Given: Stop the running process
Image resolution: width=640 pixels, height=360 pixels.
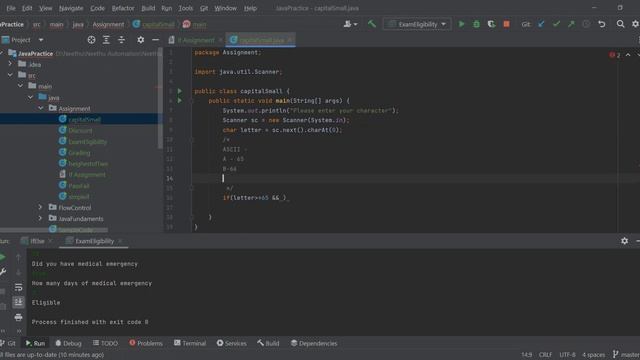Looking at the screenshot, I should coord(506,24).
